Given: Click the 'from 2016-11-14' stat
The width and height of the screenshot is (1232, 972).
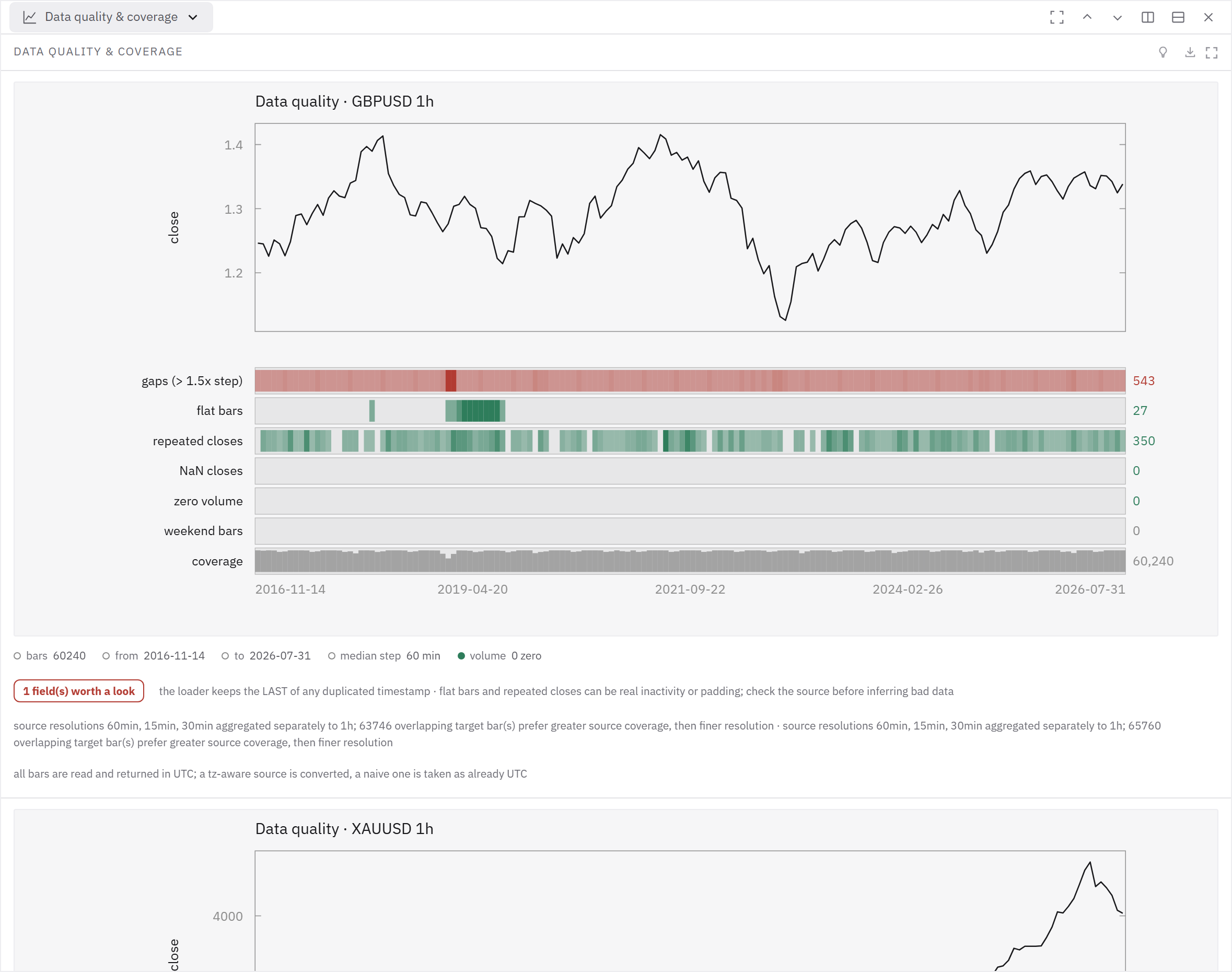Looking at the screenshot, I should coord(154,656).
